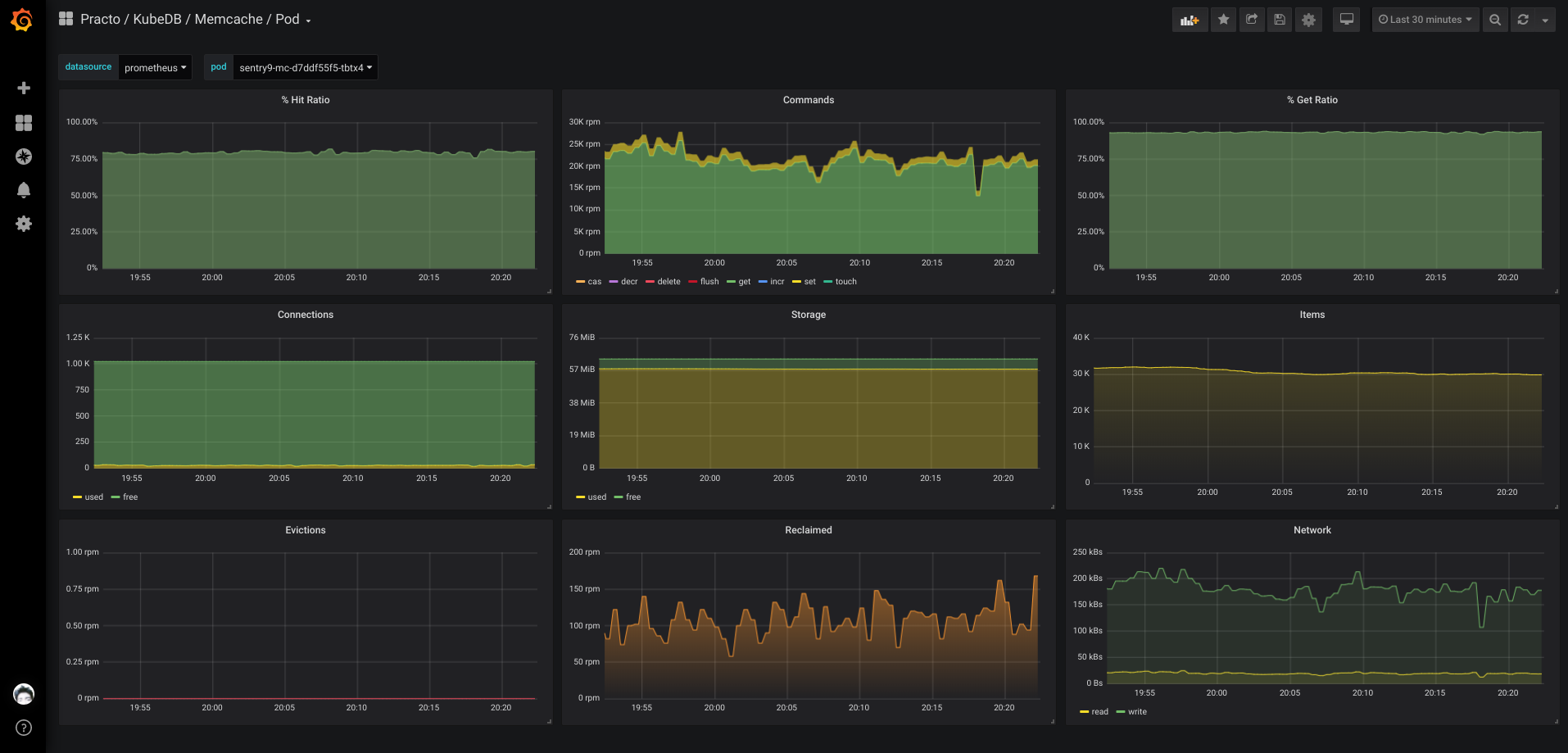Click the Share dashboard icon
The height and width of the screenshot is (753, 1568).
tap(1251, 20)
